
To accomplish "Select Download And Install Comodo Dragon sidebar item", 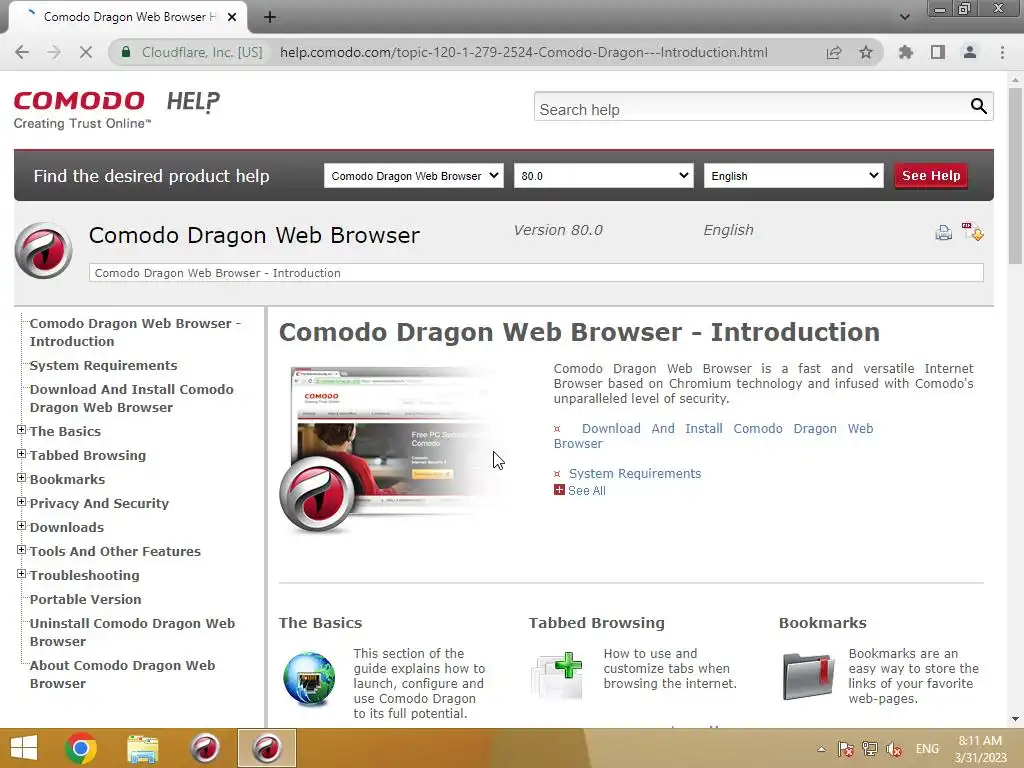I will (x=131, y=398).
